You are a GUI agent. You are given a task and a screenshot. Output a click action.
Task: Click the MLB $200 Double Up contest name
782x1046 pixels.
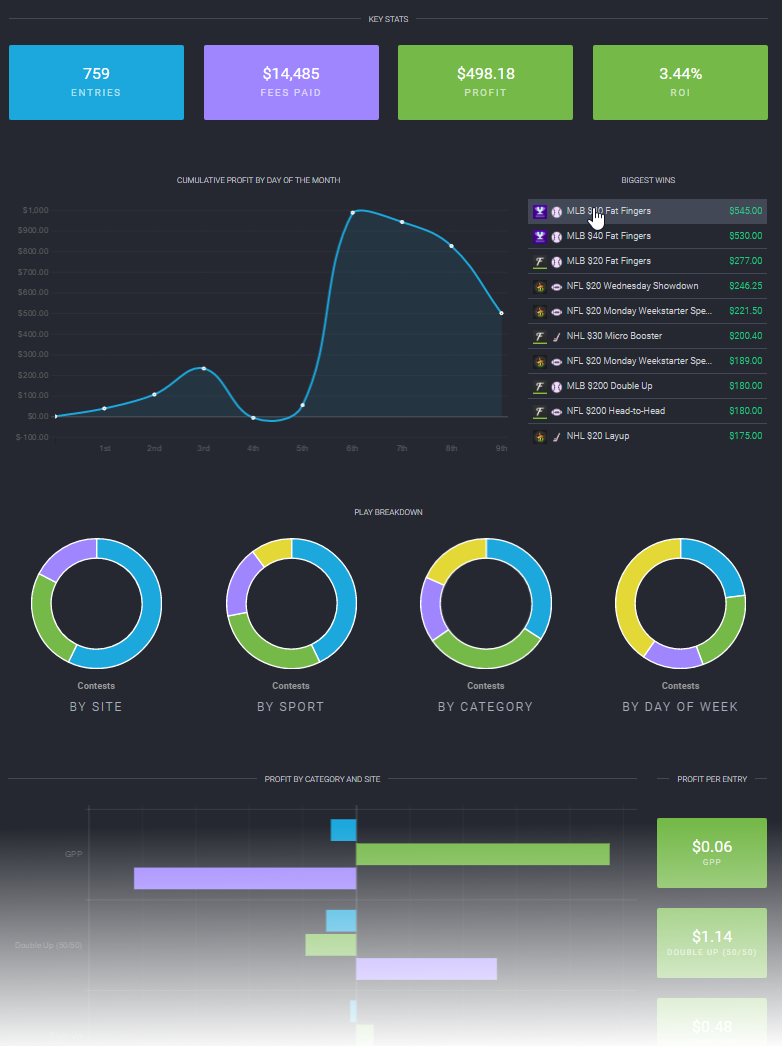(x=610, y=386)
